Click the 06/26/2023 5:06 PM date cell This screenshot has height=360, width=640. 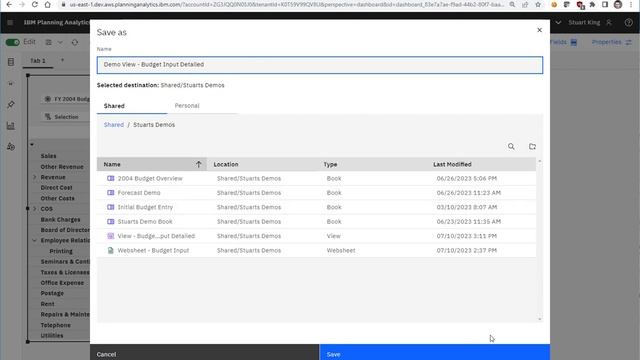pyautogui.click(x=467, y=178)
